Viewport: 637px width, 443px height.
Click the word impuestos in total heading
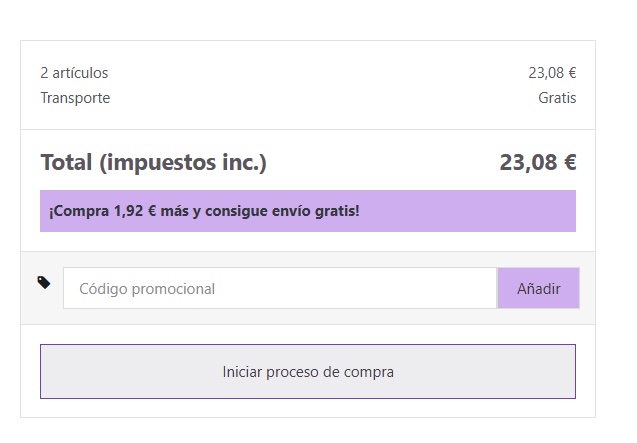(162, 163)
